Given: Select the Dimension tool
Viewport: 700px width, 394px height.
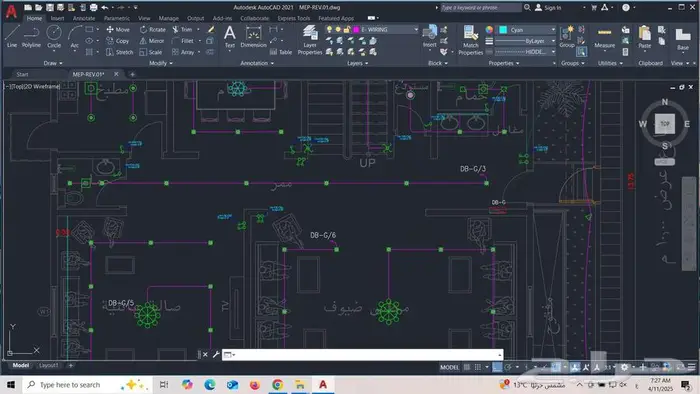Looking at the screenshot, I should point(253,37).
